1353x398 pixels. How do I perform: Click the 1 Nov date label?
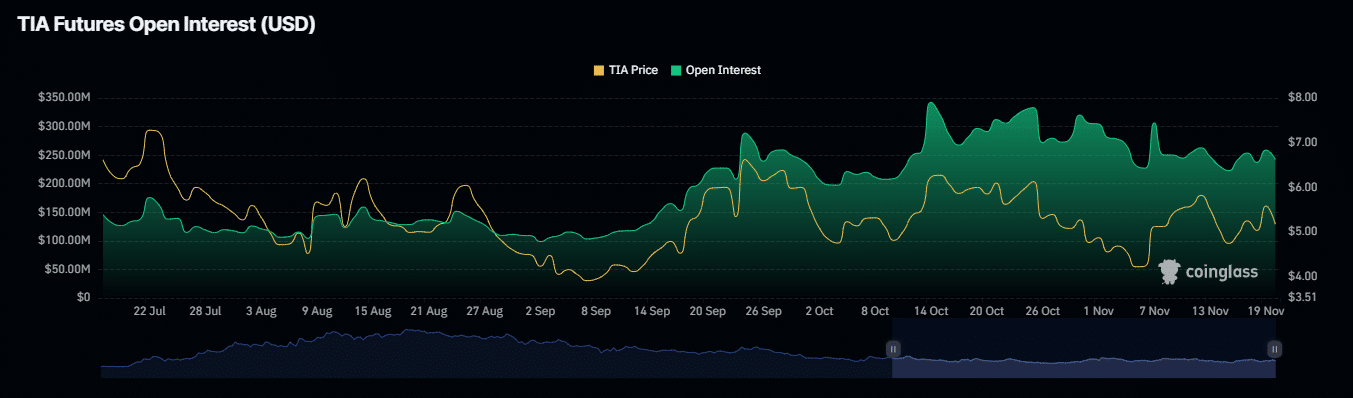(x=1100, y=311)
